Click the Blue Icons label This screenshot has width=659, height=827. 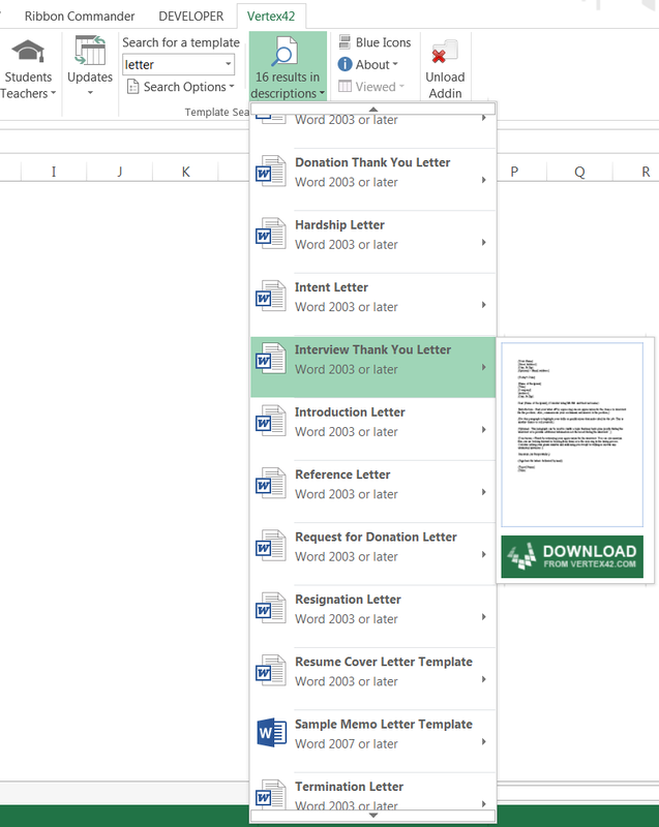point(383,42)
